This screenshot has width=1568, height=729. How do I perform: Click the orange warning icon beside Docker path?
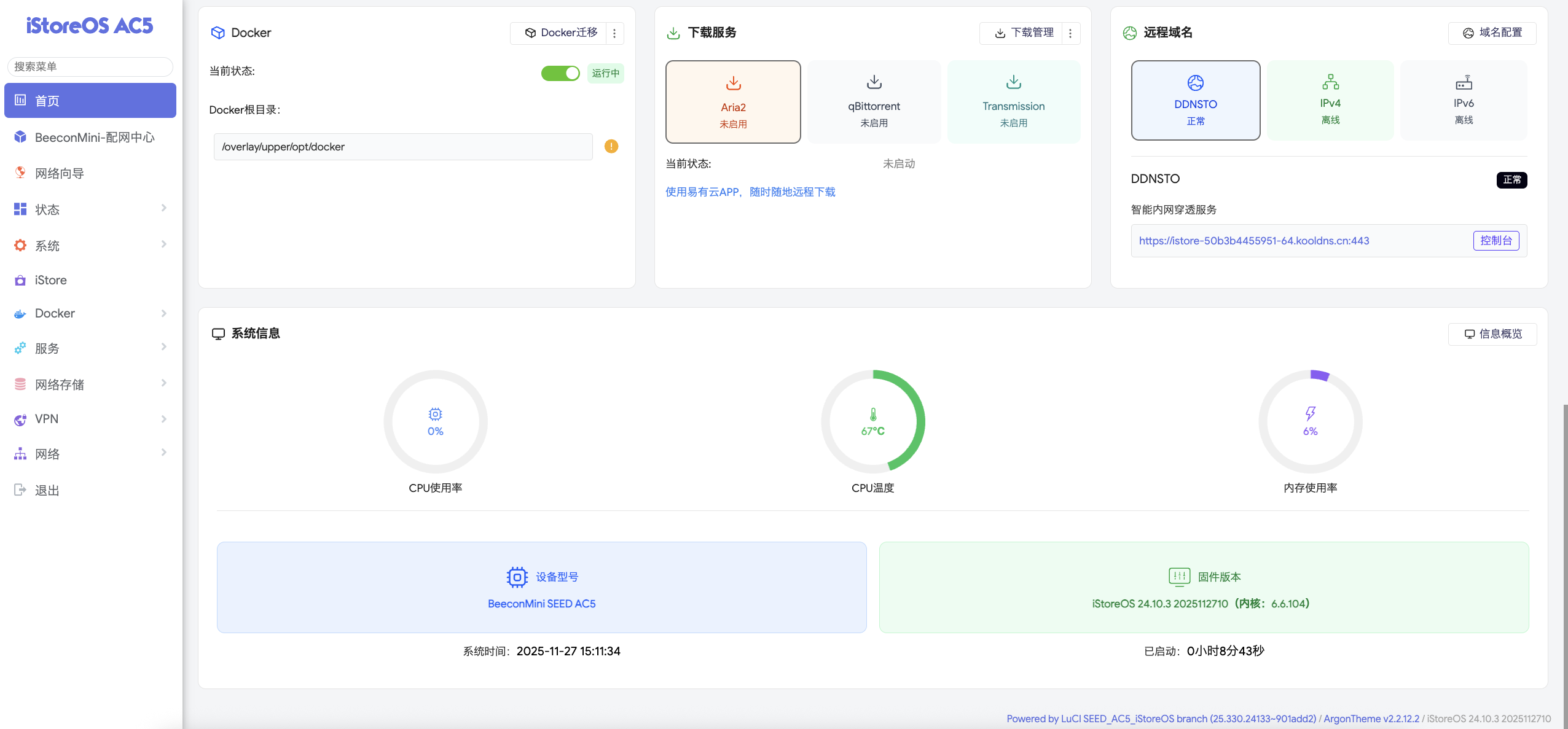[x=611, y=146]
